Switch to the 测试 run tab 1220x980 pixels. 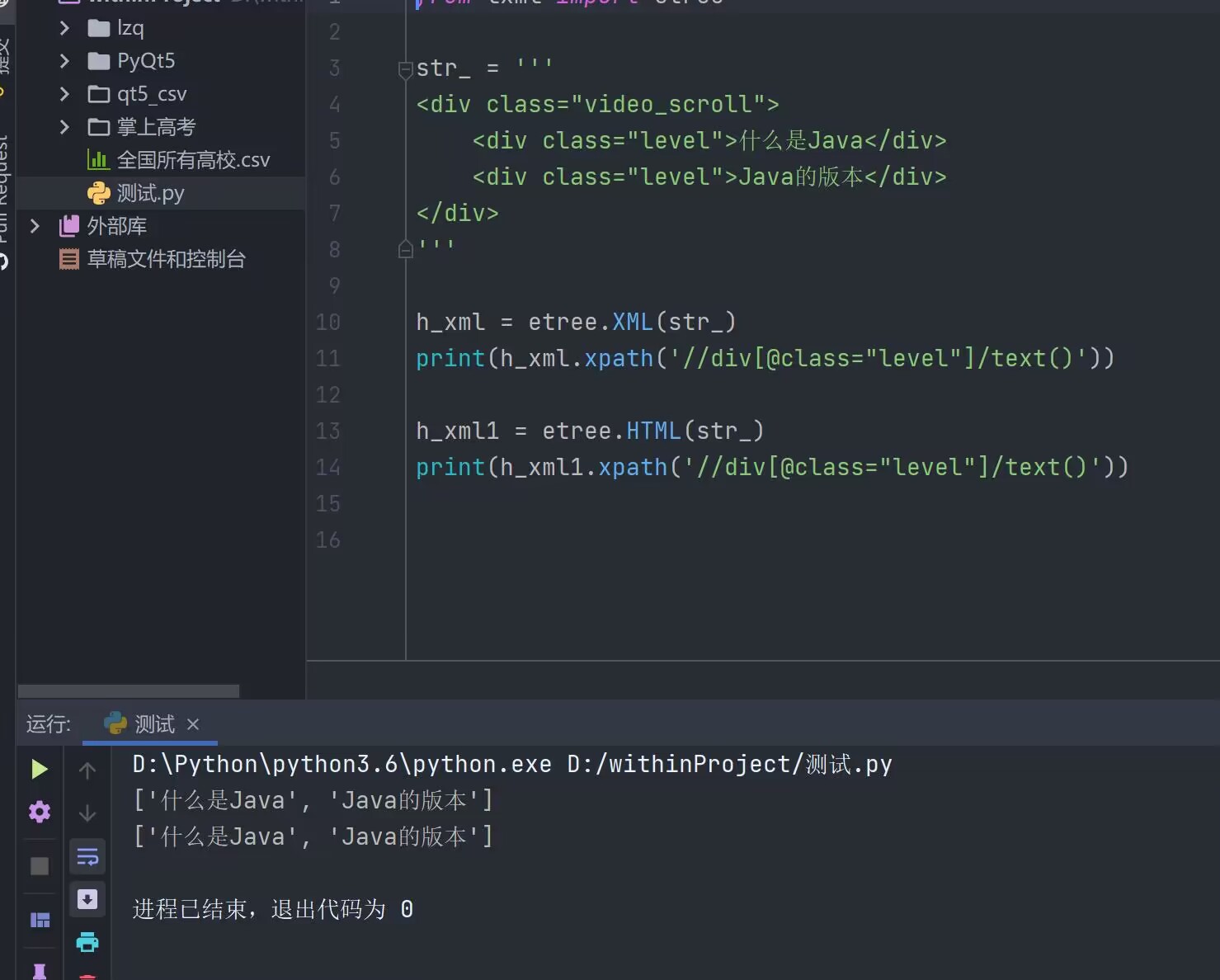(153, 724)
